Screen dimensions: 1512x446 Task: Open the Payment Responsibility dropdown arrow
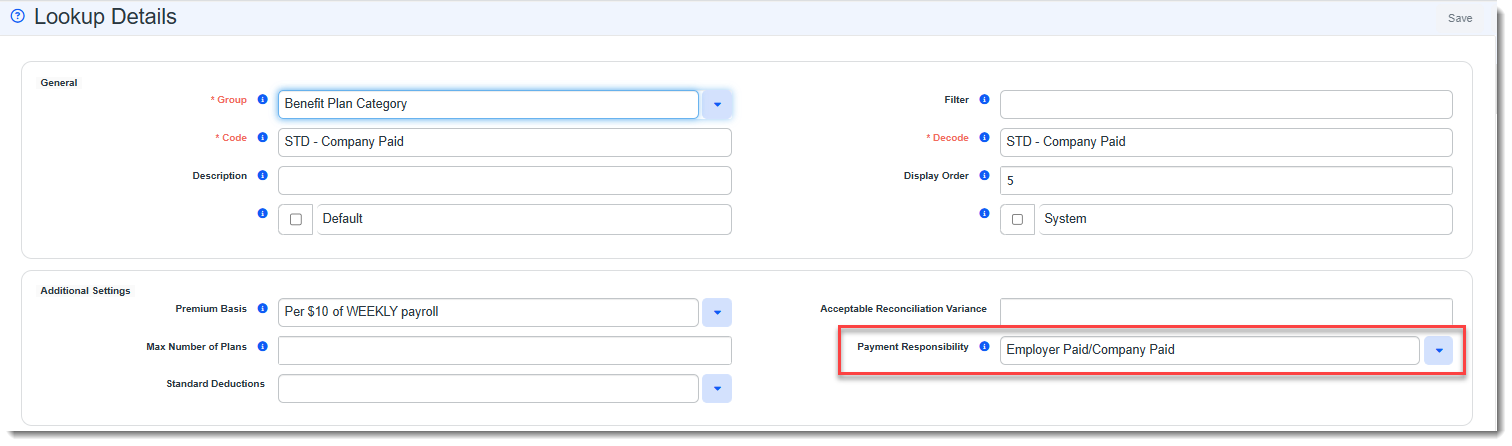pyautogui.click(x=1438, y=350)
